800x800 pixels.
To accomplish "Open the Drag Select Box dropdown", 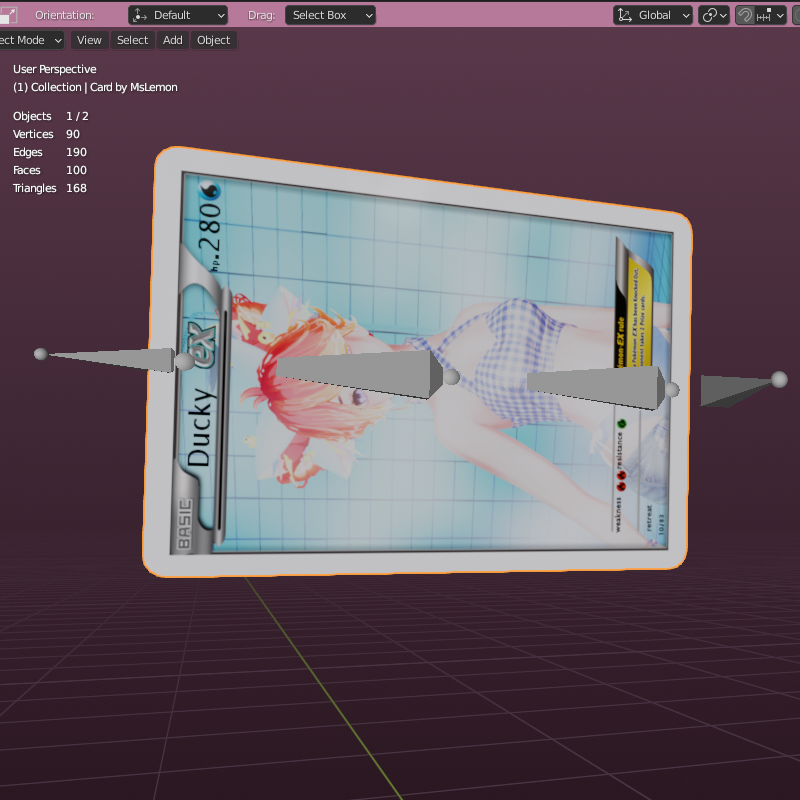I will point(330,15).
